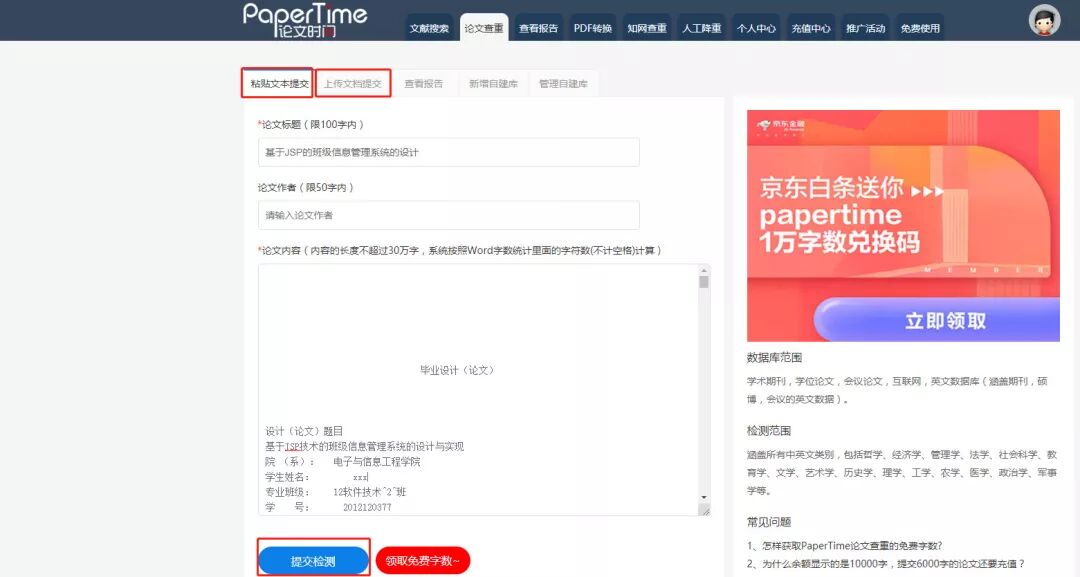
Task: Open 推广活动 navigation item
Action: click(x=865, y=28)
